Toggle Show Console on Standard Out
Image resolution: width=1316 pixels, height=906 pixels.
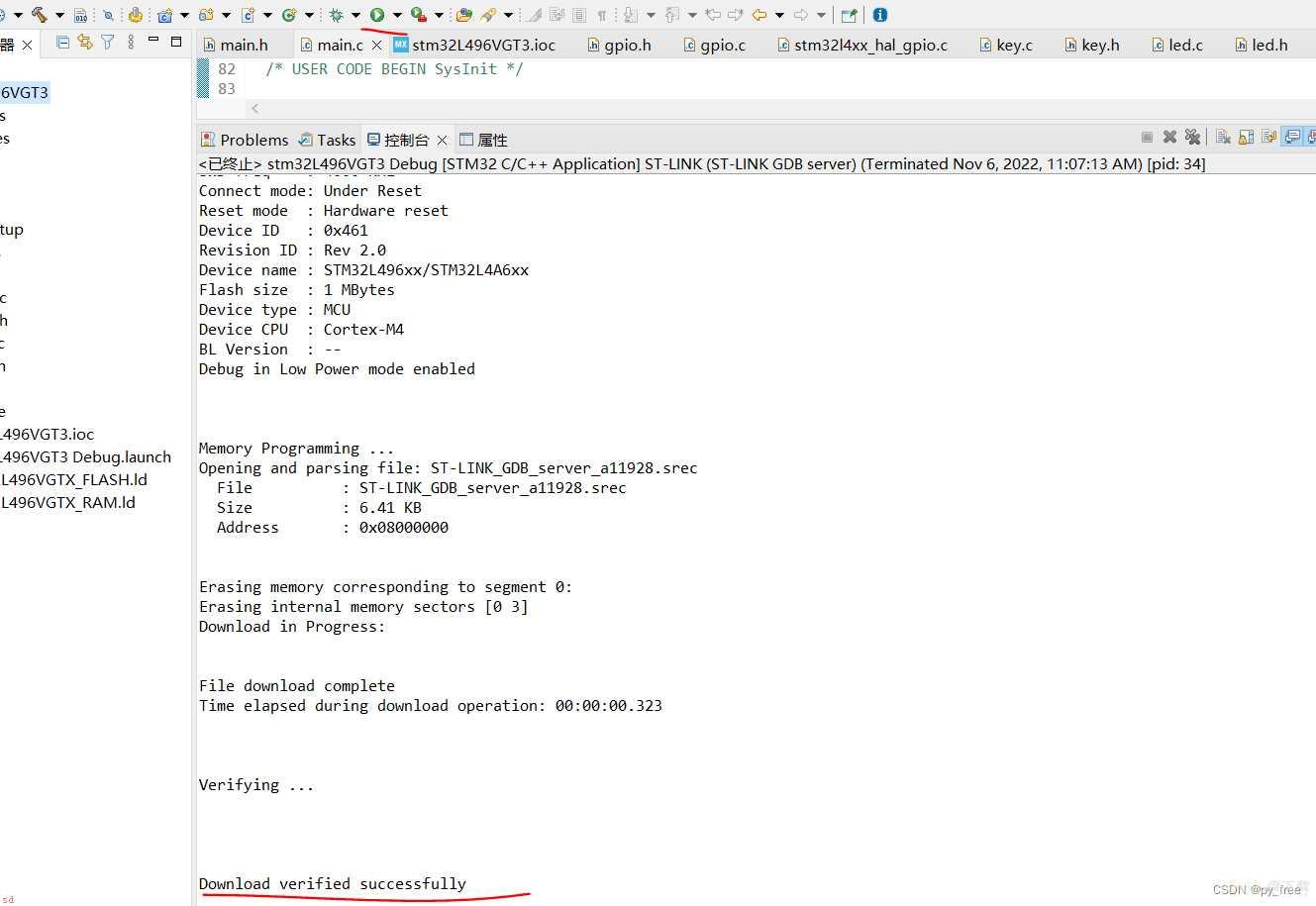(1291, 138)
